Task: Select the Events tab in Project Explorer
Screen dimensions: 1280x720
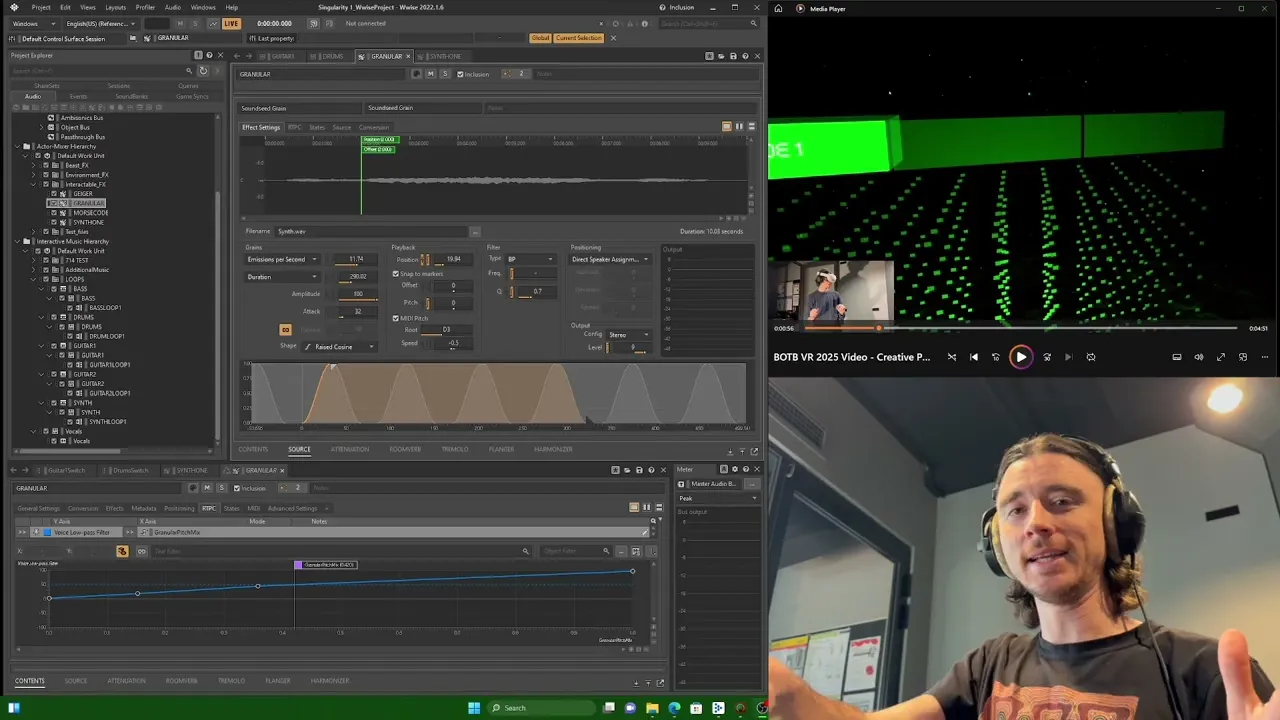Action: click(78, 97)
